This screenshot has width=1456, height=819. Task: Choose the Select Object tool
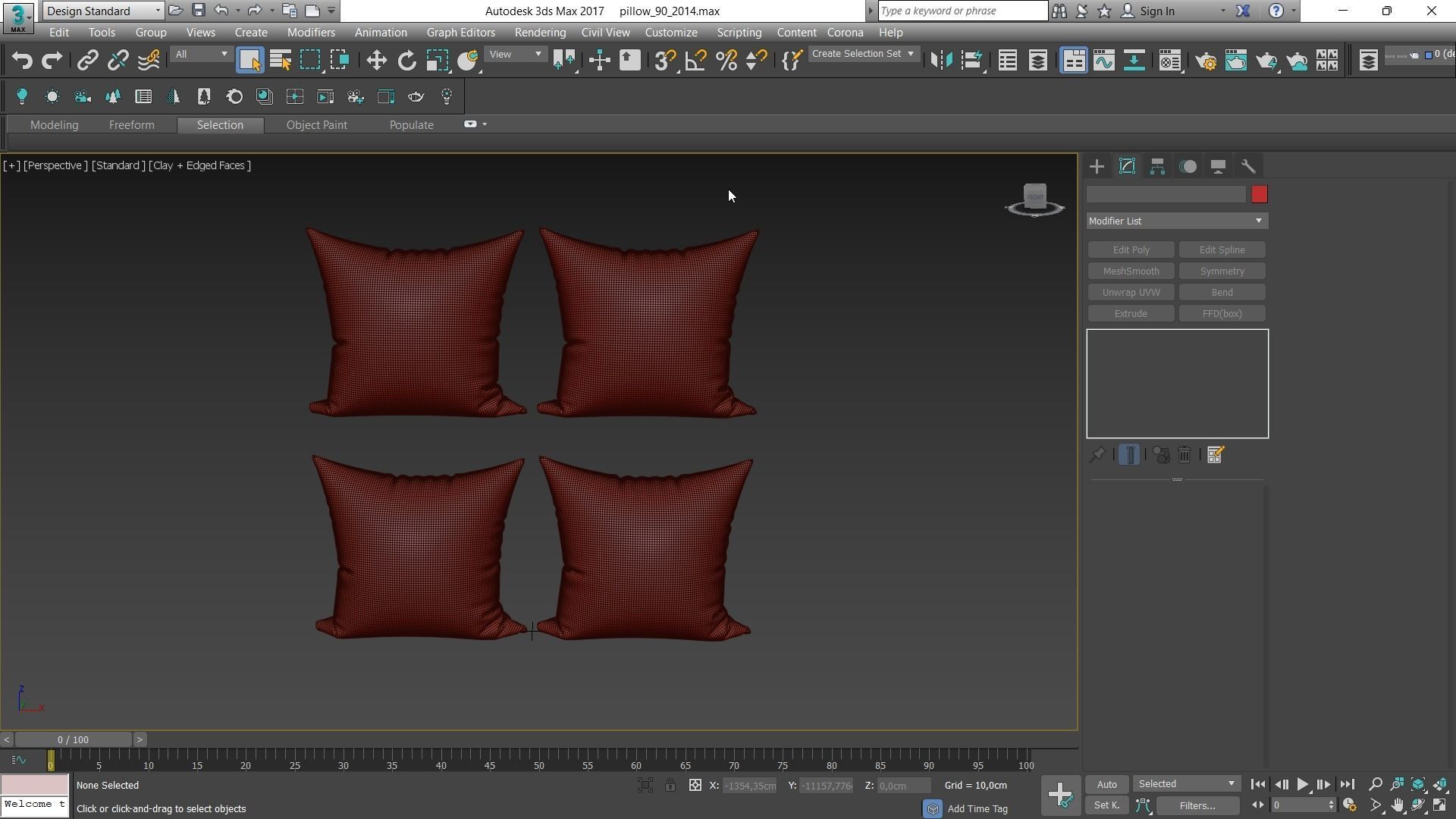click(x=249, y=61)
